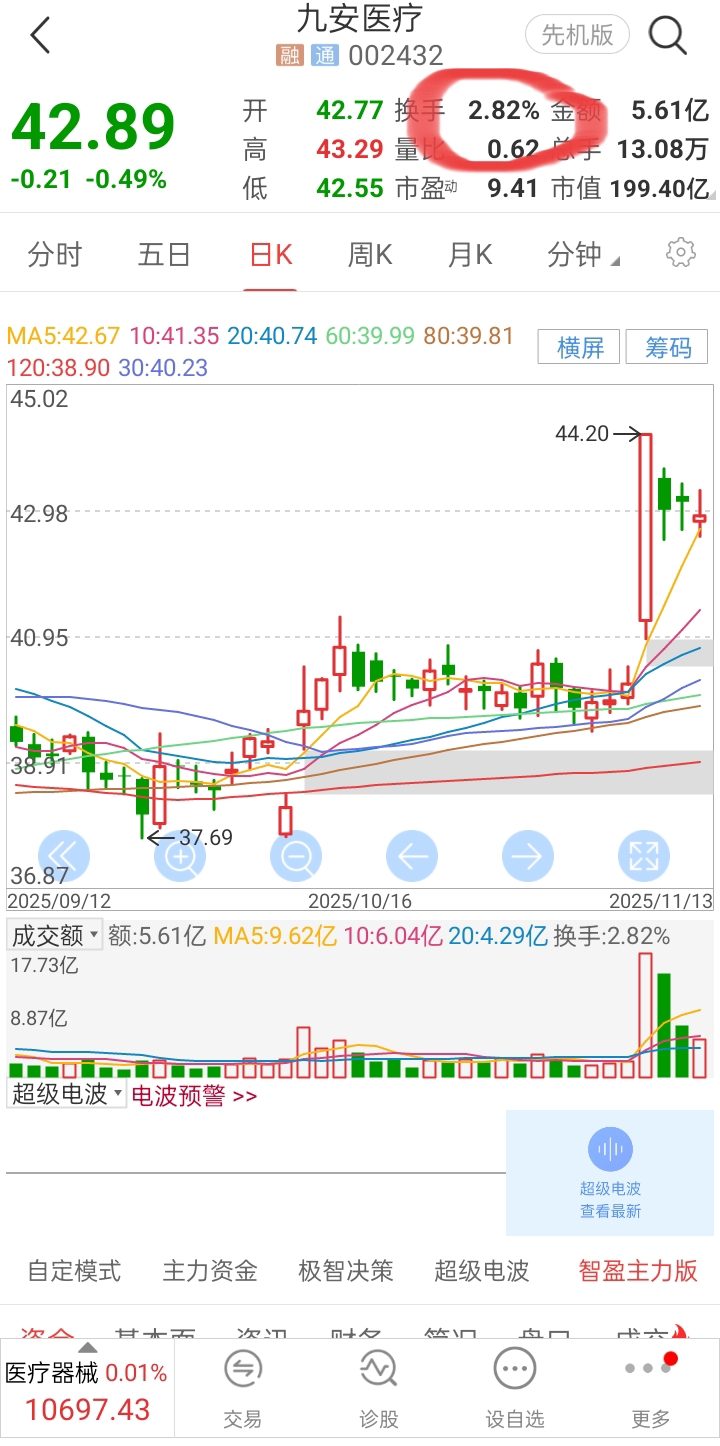The image size is (720, 1446).
Task: Select 主力资金 indicator mode
Action: 210,1271
